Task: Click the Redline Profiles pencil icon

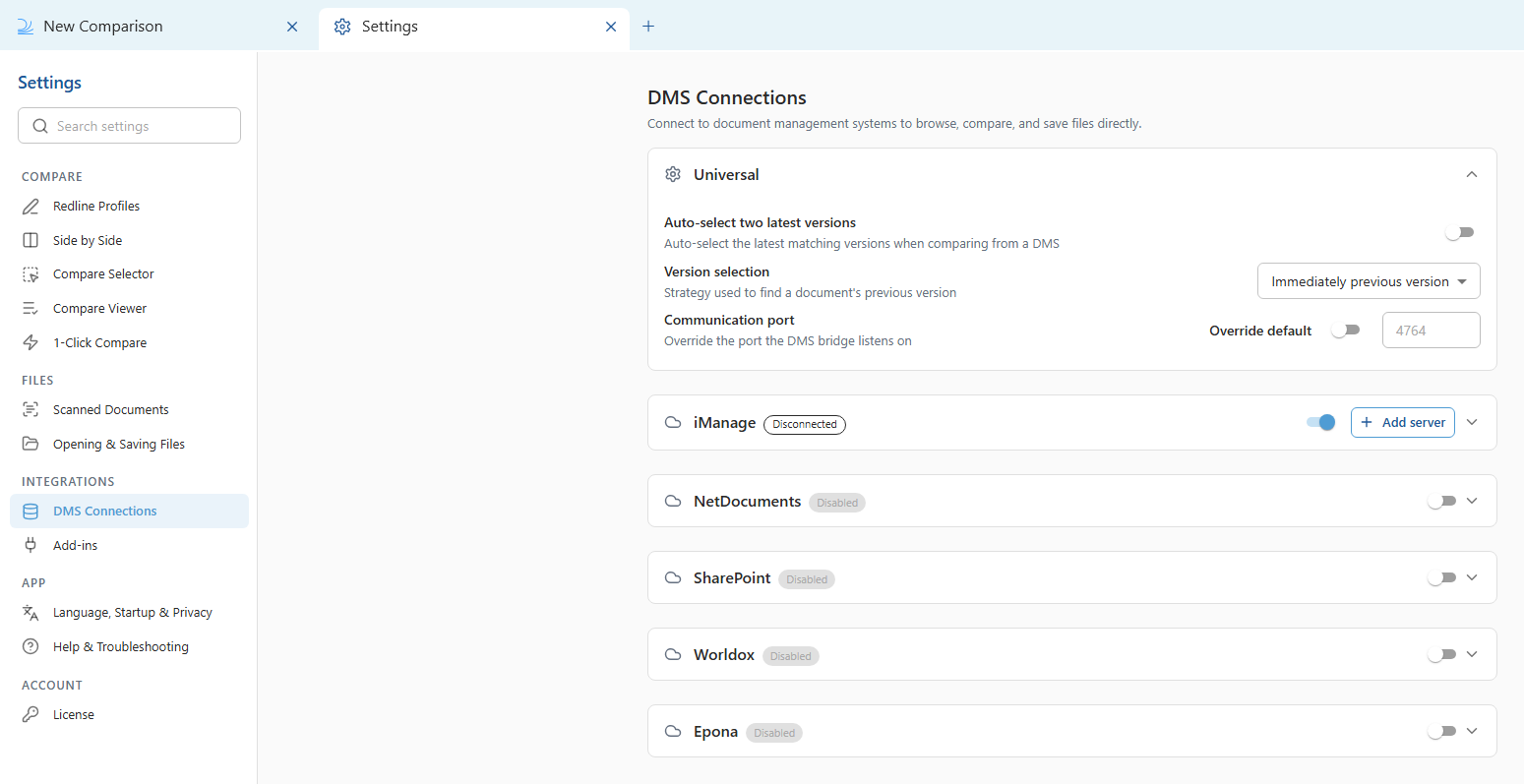Action: (x=30, y=207)
